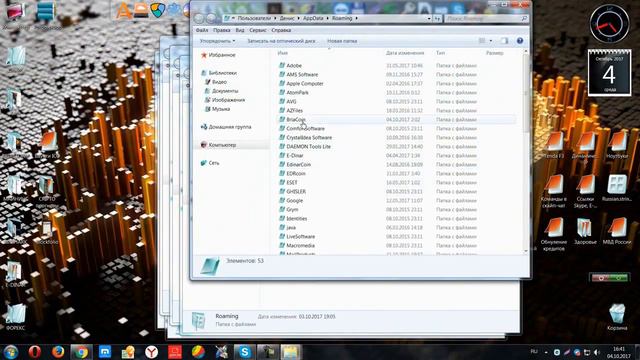Open the Здоровье desktop folder
Image resolution: width=640 pixels, height=360 pixels.
pyautogui.click(x=585, y=231)
